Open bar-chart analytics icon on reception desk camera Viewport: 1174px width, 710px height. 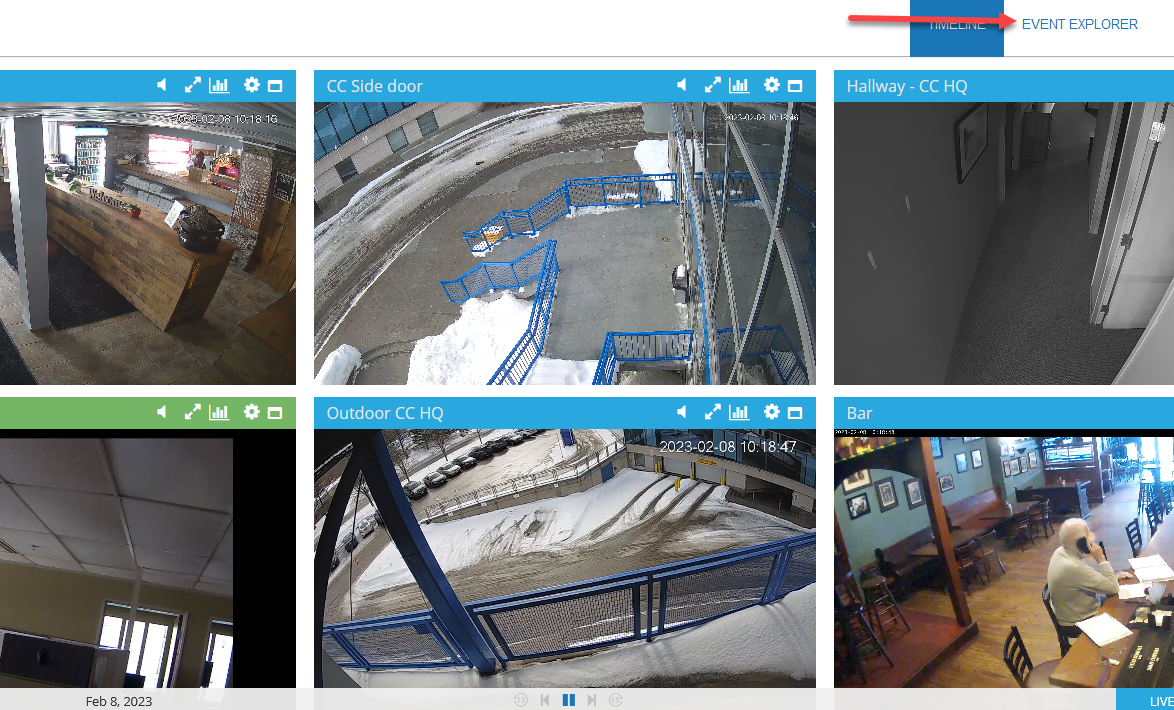click(219, 85)
